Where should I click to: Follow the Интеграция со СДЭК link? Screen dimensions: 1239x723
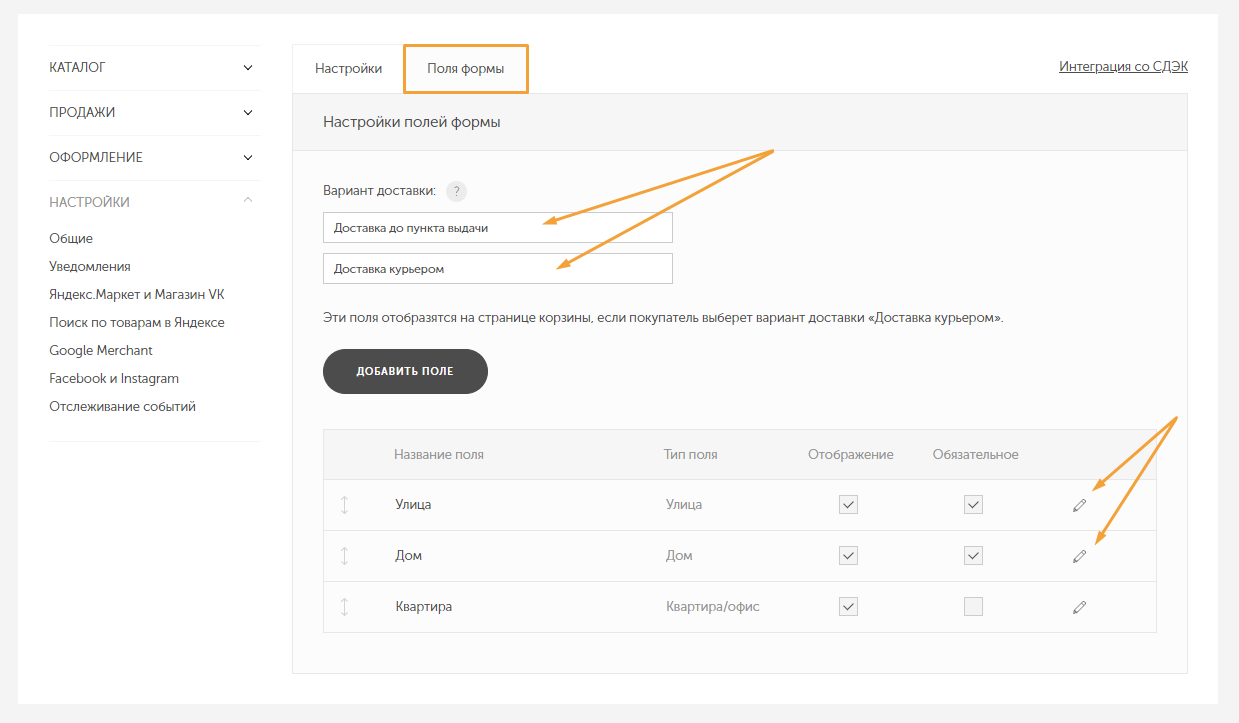[1123, 67]
